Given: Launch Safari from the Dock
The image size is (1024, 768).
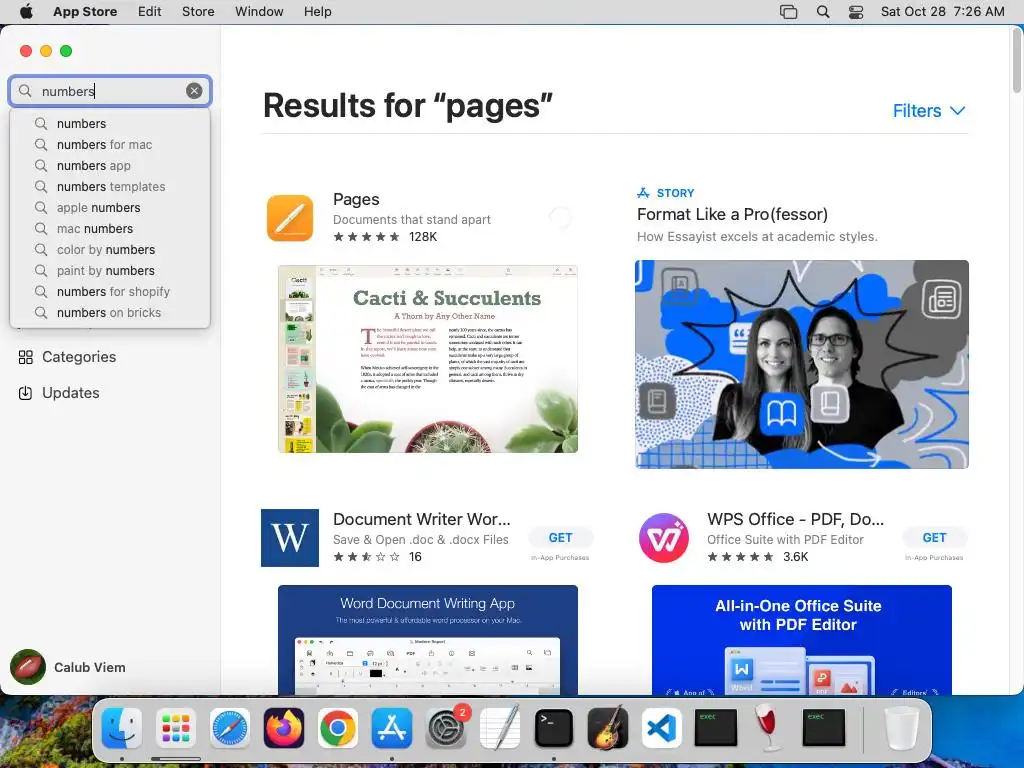Looking at the screenshot, I should click(230, 728).
